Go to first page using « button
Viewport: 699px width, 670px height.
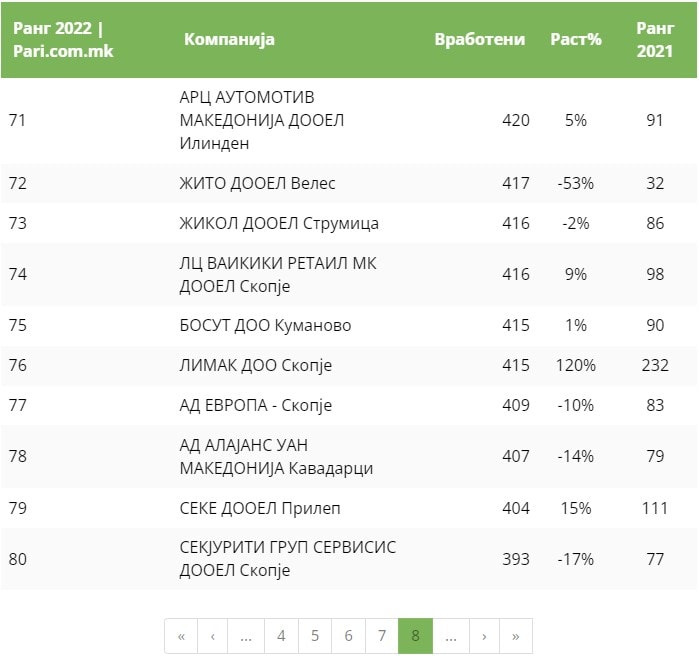coord(181,636)
